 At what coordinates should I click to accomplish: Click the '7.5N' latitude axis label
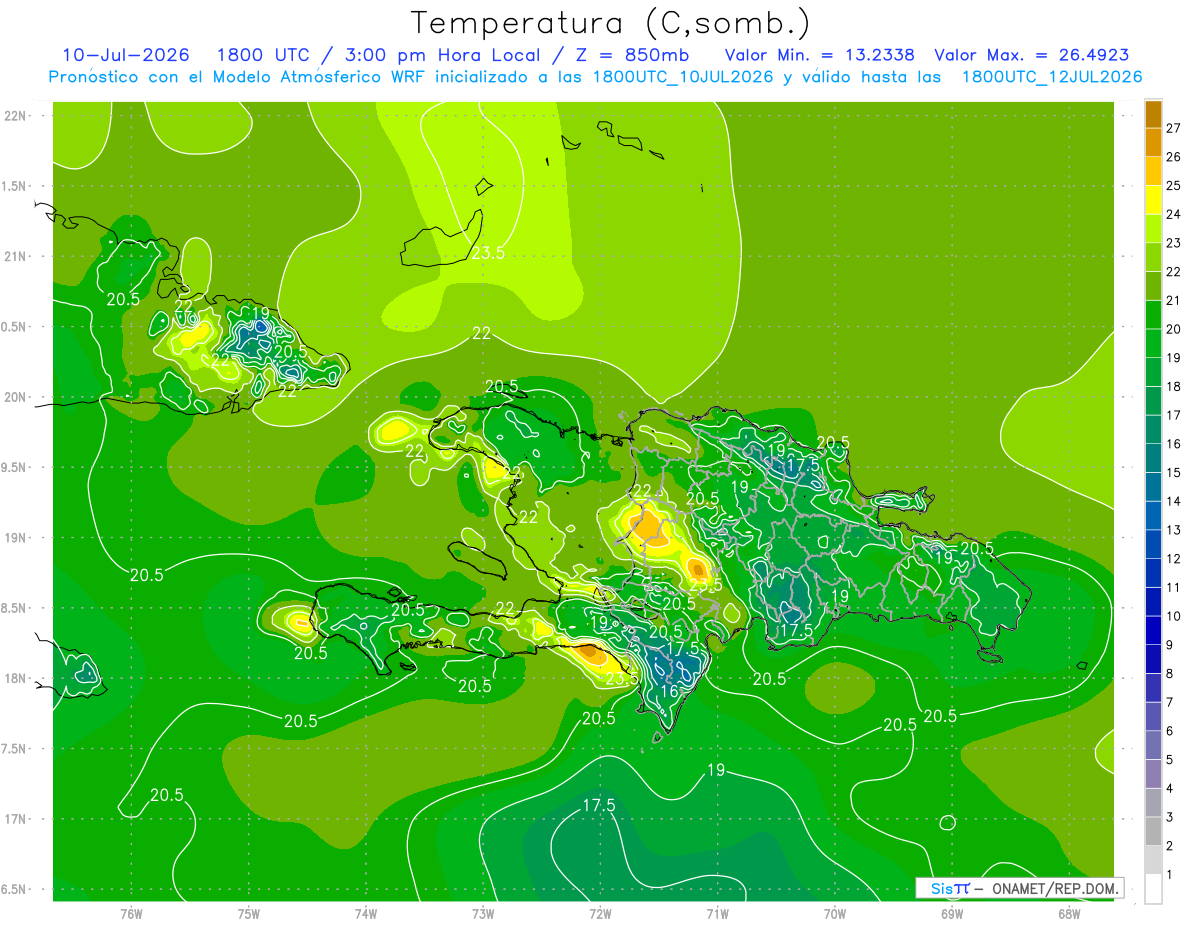coord(14,749)
